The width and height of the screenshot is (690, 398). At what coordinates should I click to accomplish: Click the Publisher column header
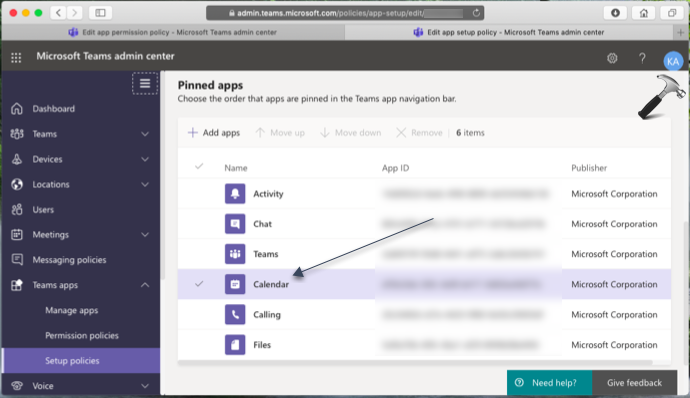[589, 168]
